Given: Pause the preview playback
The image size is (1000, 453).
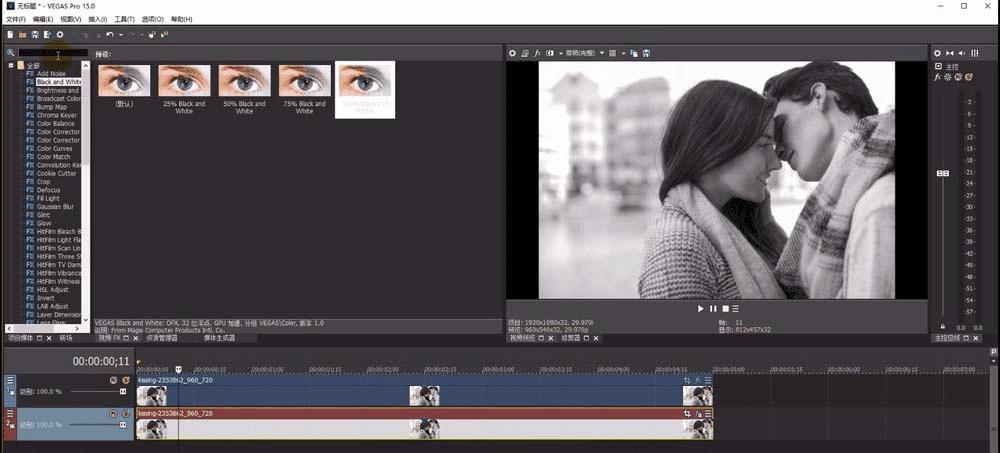Looking at the screenshot, I should click(x=713, y=309).
